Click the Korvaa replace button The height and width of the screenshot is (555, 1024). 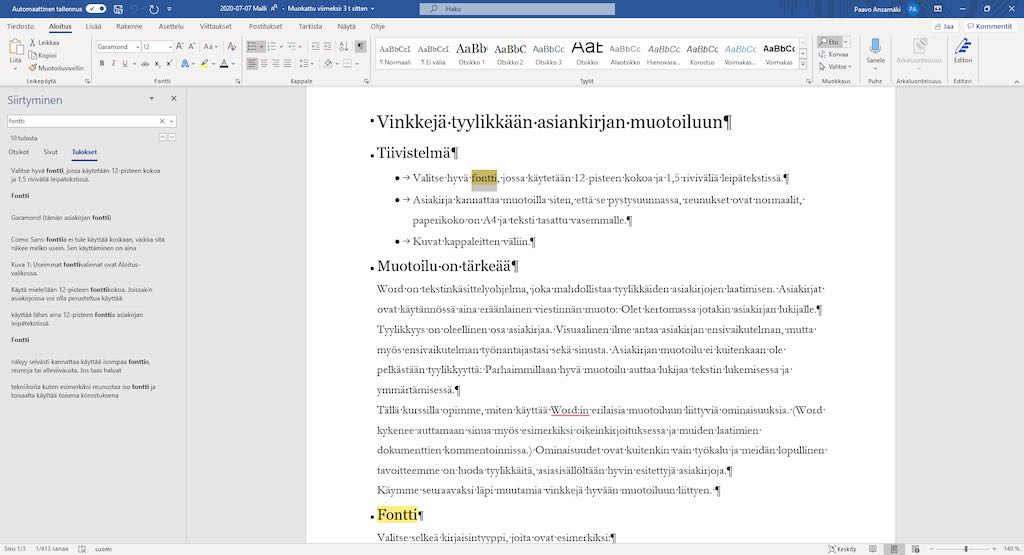[833, 54]
